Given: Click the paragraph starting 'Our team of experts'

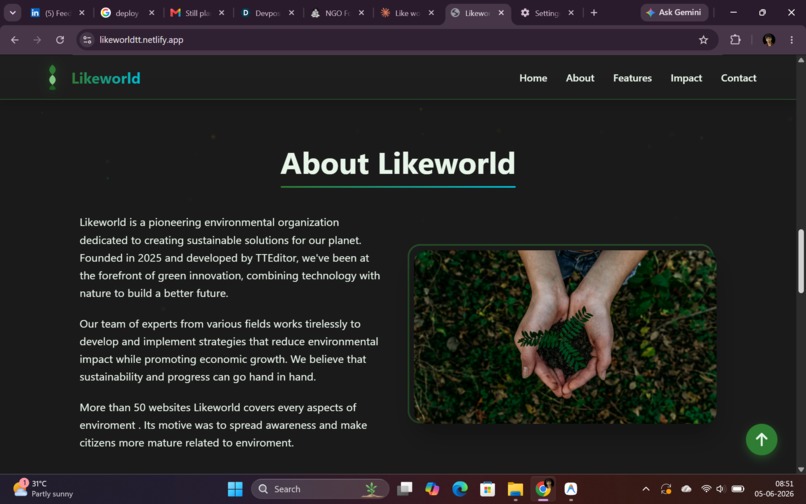Looking at the screenshot, I should (229, 350).
